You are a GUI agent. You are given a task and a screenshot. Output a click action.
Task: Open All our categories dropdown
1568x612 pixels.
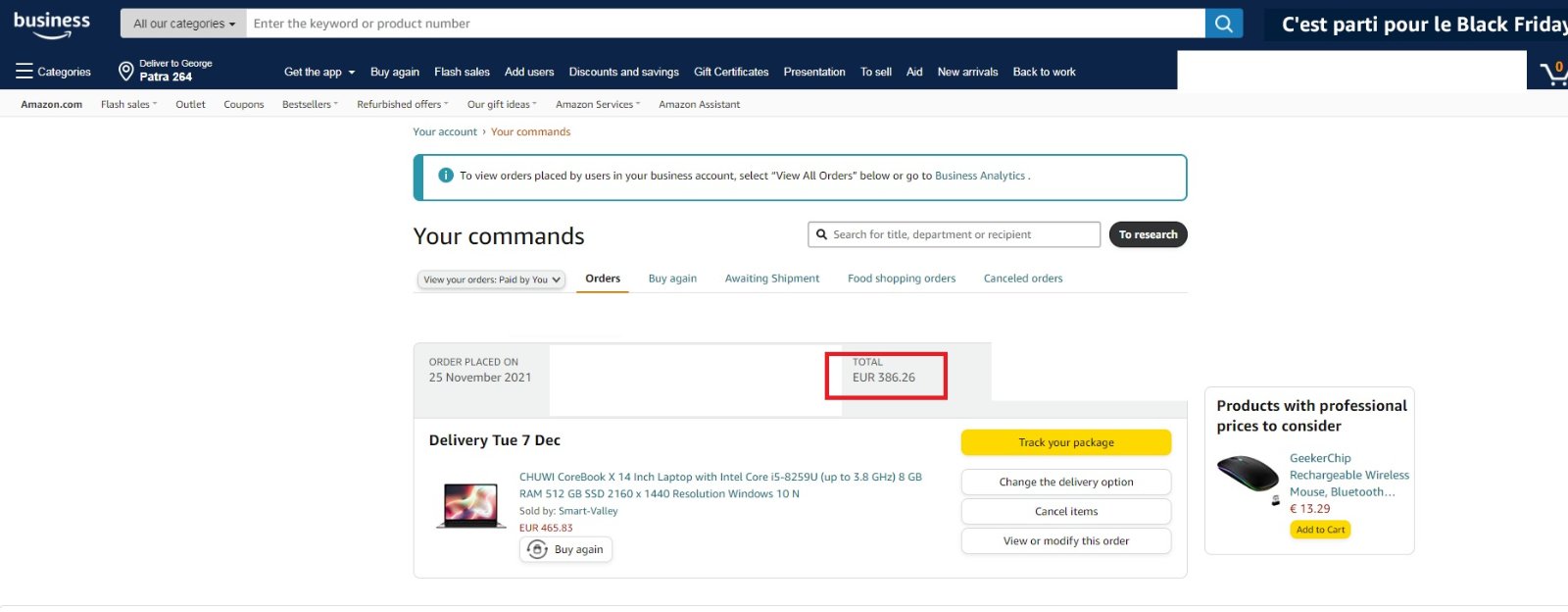[x=184, y=24]
